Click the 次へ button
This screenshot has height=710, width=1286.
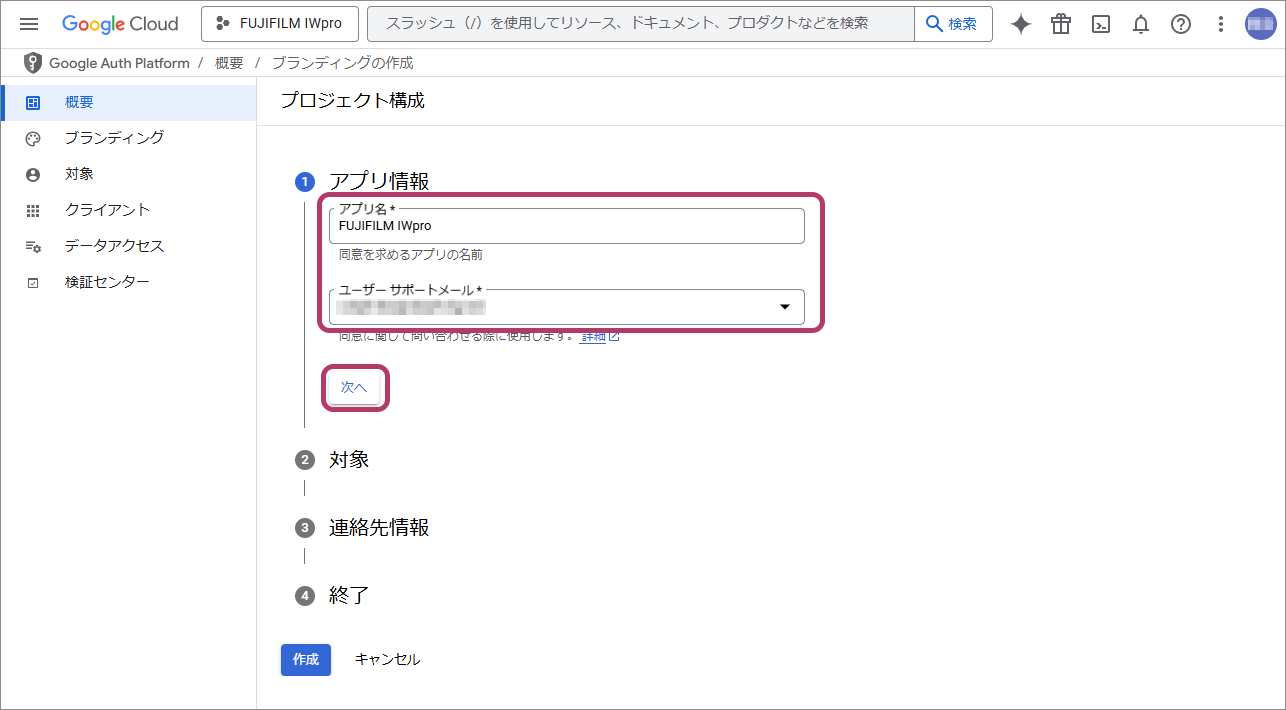coord(354,388)
